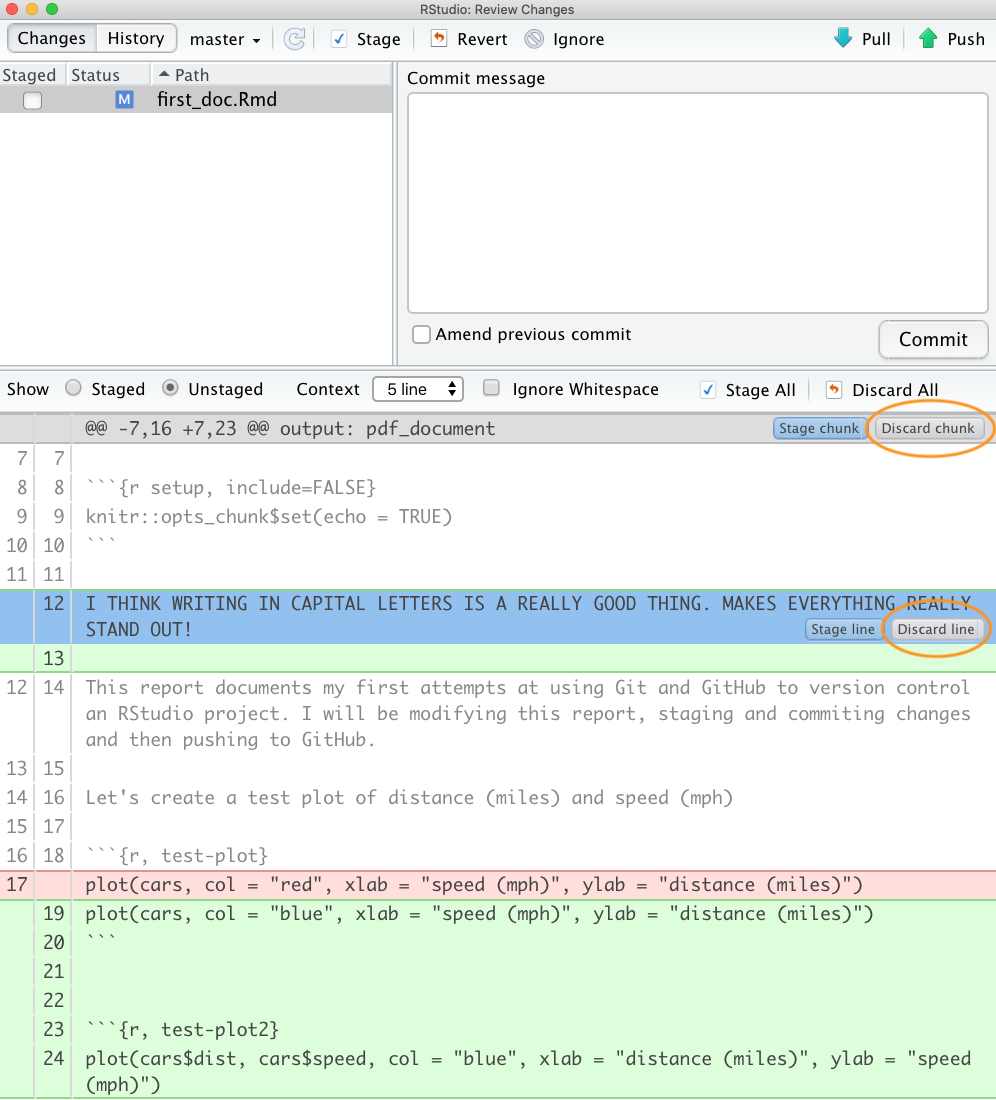The width and height of the screenshot is (996, 1100).
Task: Click the Stage checkmark icon in top toolbar
Action: point(339,39)
